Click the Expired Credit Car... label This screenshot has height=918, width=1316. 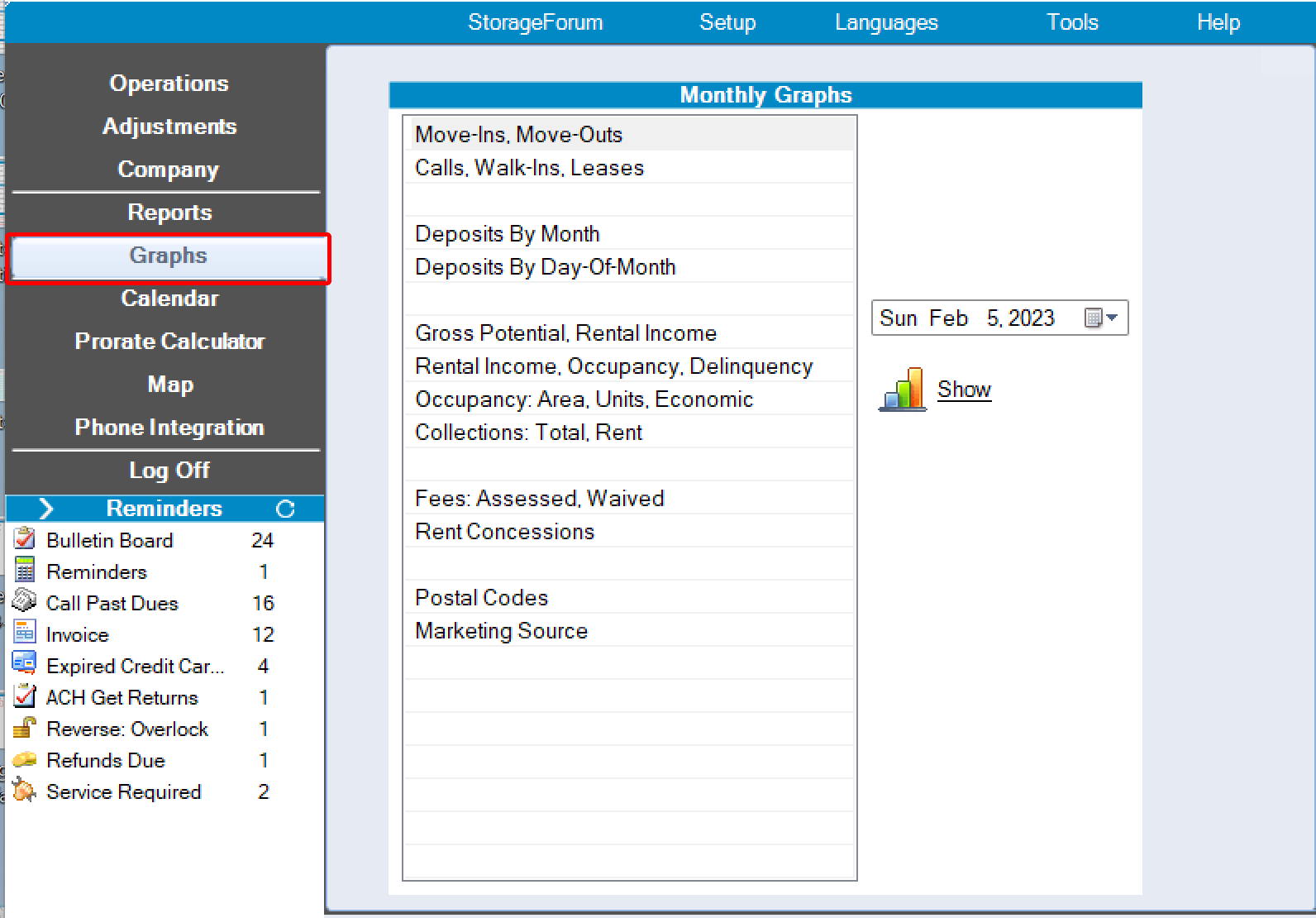click(136, 666)
